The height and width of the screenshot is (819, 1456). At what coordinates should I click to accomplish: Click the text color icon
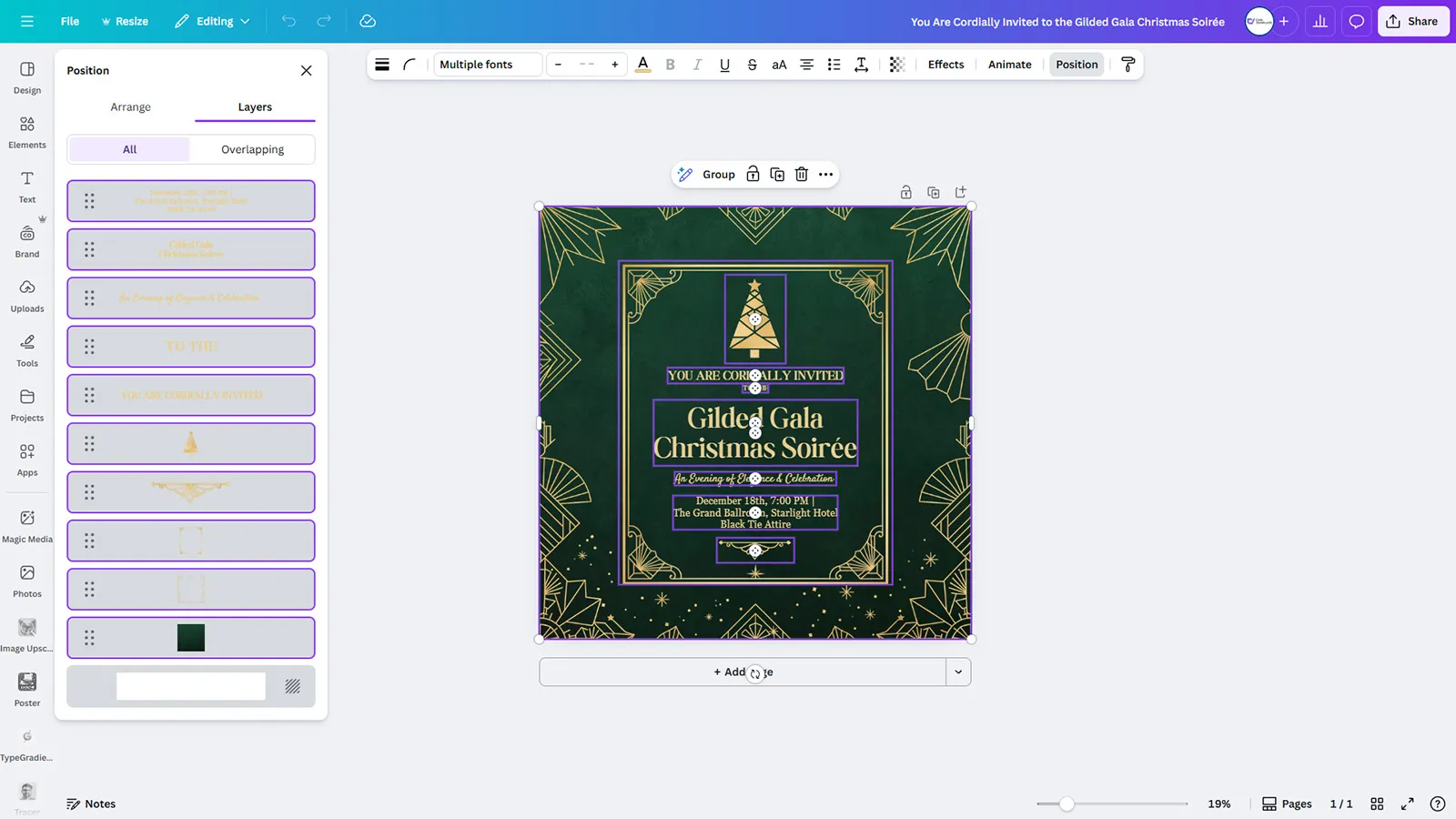click(x=642, y=65)
